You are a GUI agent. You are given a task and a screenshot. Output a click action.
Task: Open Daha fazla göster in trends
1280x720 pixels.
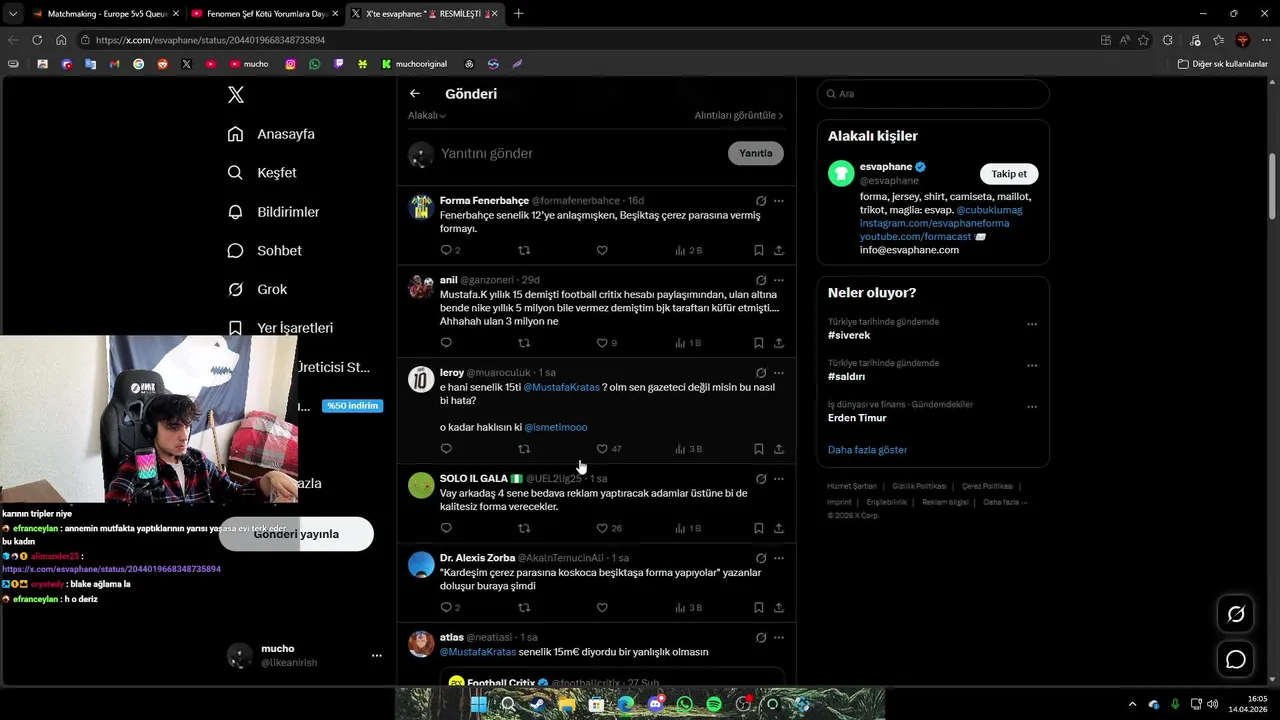[x=867, y=450]
